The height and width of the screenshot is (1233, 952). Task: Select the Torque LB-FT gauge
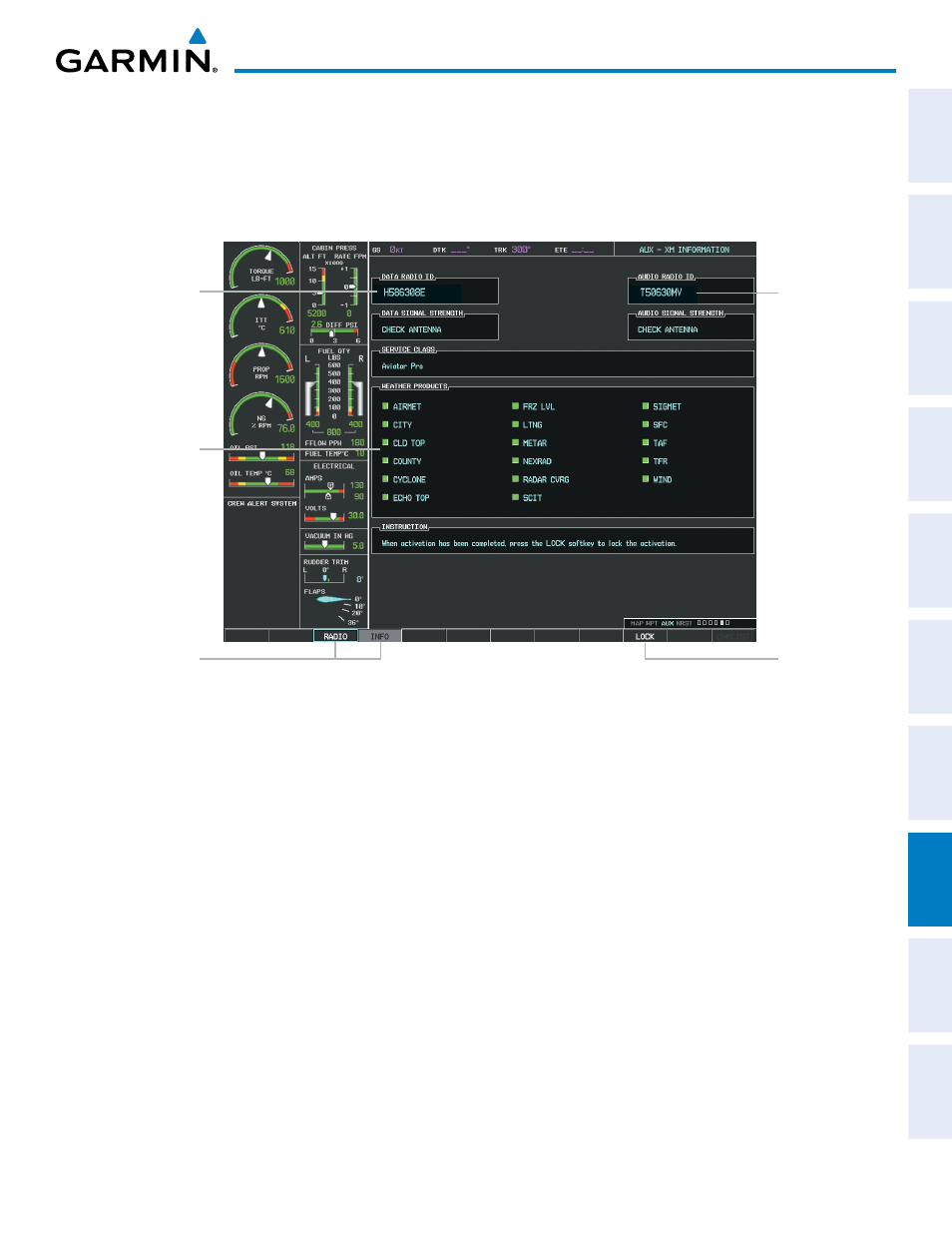click(x=262, y=267)
